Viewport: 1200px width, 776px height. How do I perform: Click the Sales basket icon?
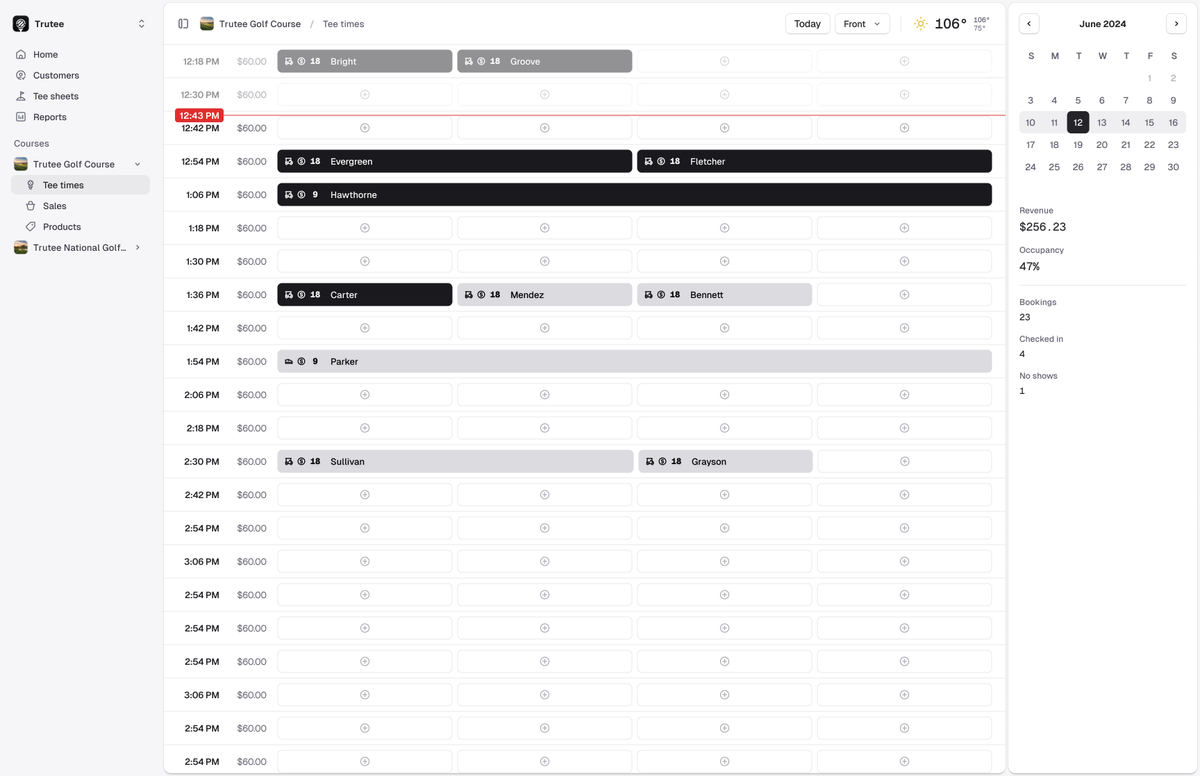[x=31, y=206]
